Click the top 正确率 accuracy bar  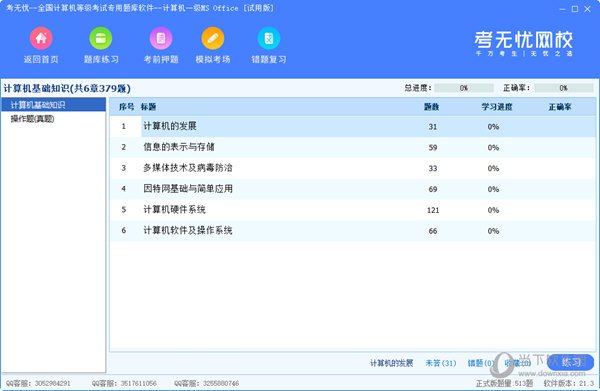pos(563,88)
